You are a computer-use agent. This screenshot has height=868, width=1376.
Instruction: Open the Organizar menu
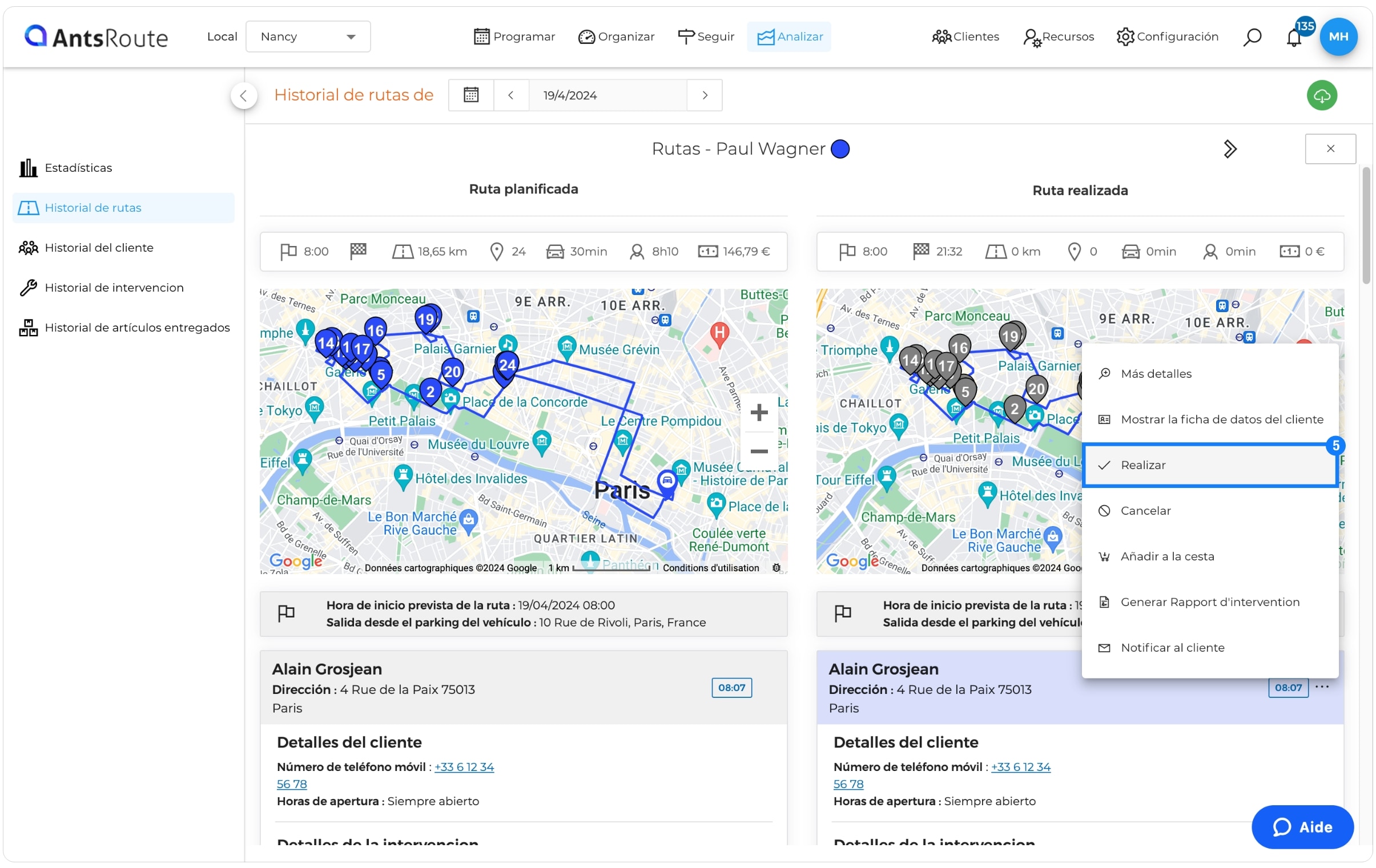(616, 37)
